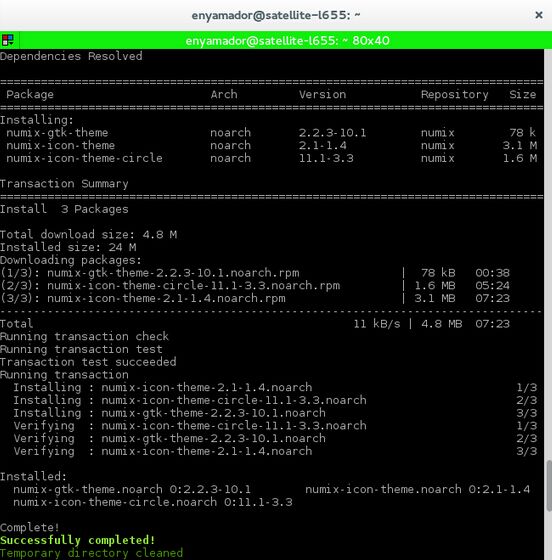Click the '05:24' download time
The height and width of the screenshot is (560, 552).
pos(492,286)
